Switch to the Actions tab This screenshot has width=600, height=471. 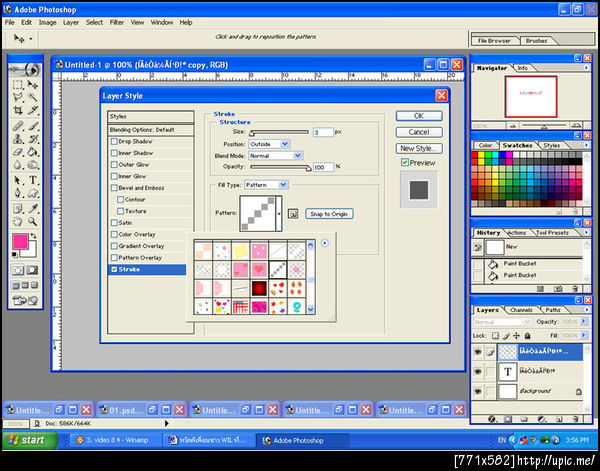(517, 233)
